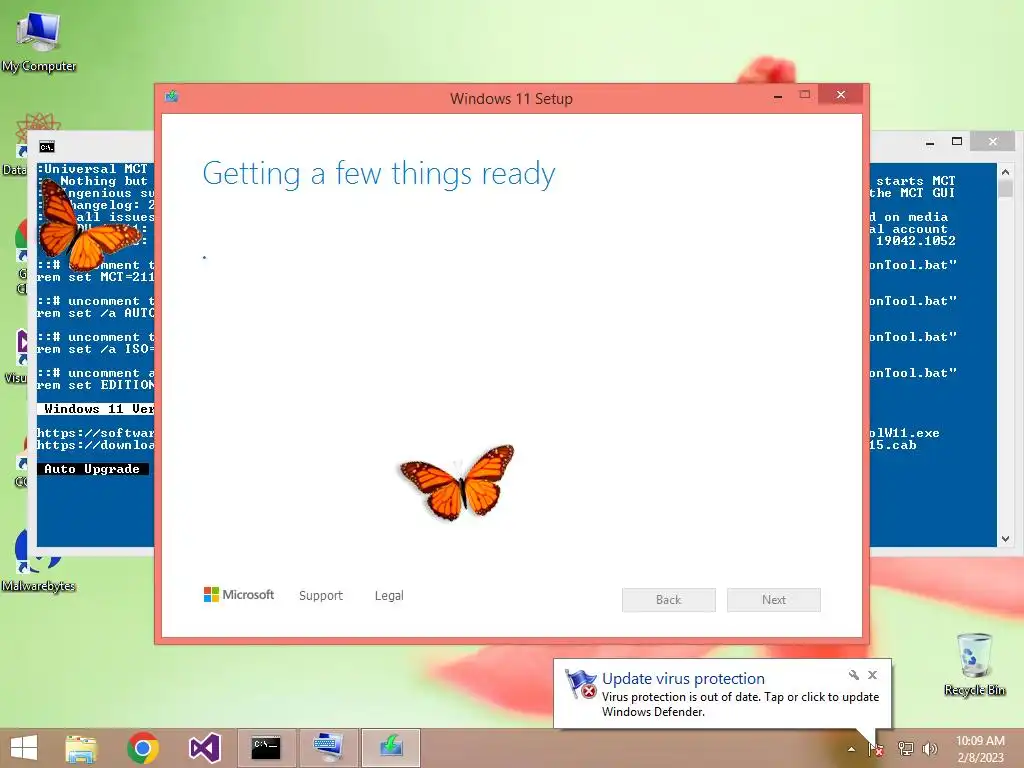Open Visual Studio from taskbar
This screenshot has height=768, width=1024.
coord(204,748)
